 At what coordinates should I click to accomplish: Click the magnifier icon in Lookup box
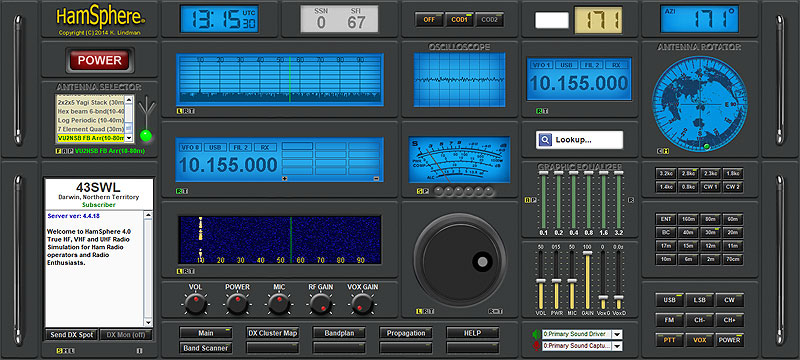(545, 140)
